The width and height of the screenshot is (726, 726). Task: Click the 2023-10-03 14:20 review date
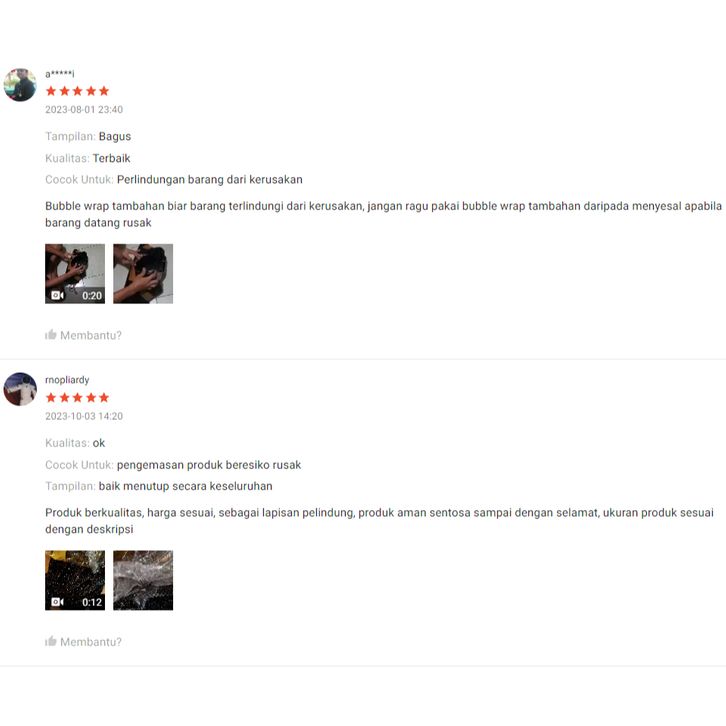pyautogui.click(x=84, y=416)
